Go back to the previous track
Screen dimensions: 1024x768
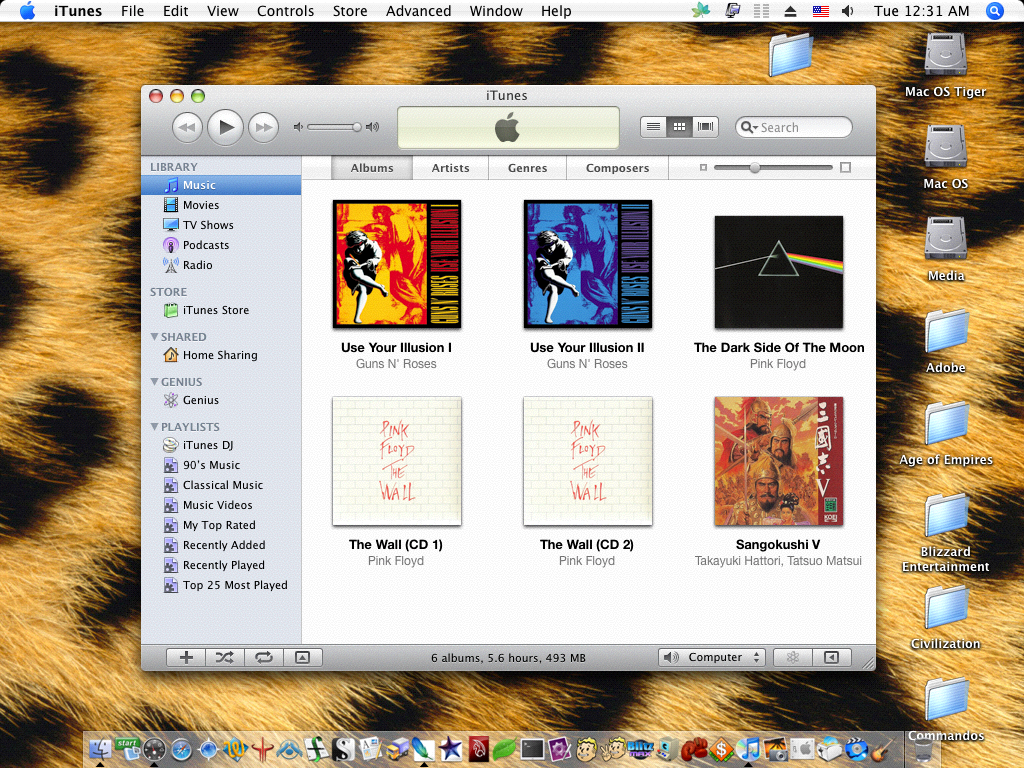[187, 127]
